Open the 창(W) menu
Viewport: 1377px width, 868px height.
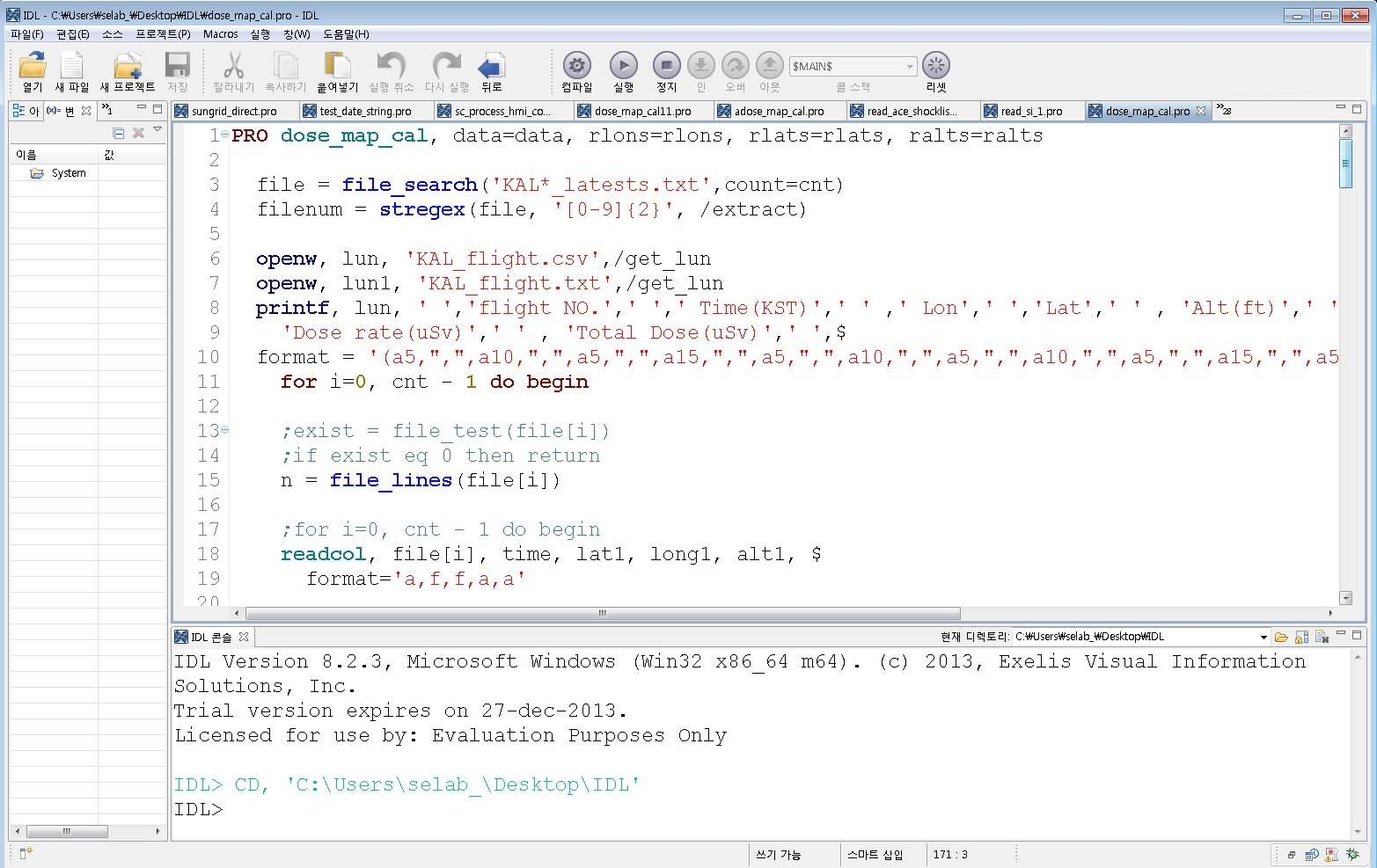click(297, 34)
